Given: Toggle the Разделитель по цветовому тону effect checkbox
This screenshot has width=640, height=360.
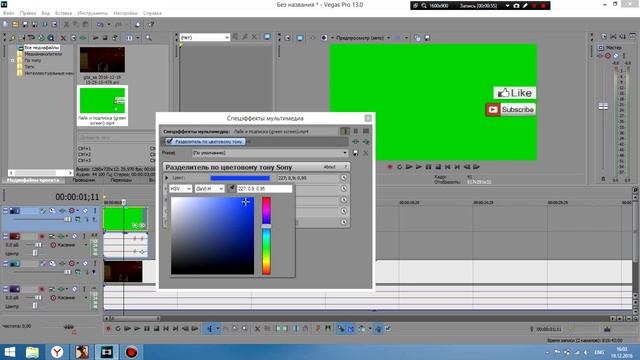Looking at the screenshot, I should [170, 141].
